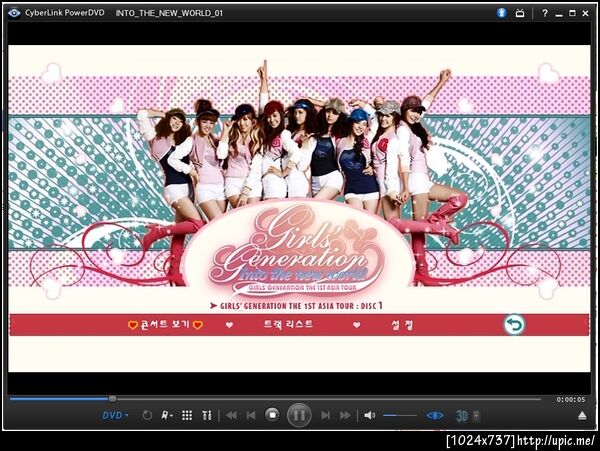Open the audio/video settings sliders icon
Viewport: 600px width, 451px height.
207,415
